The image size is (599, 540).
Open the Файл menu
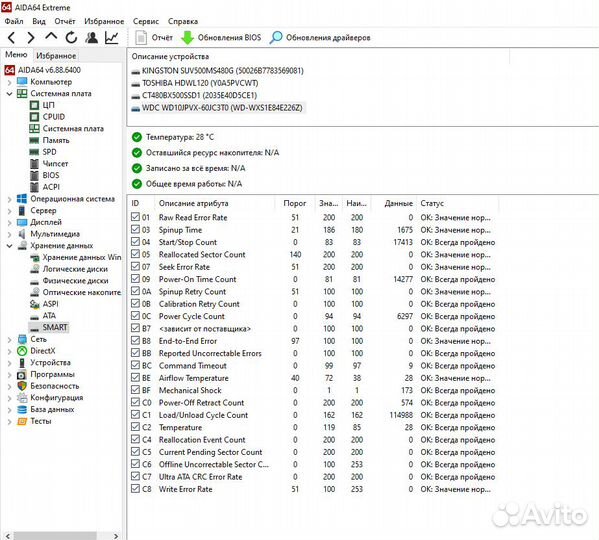[x=14, y=21]
